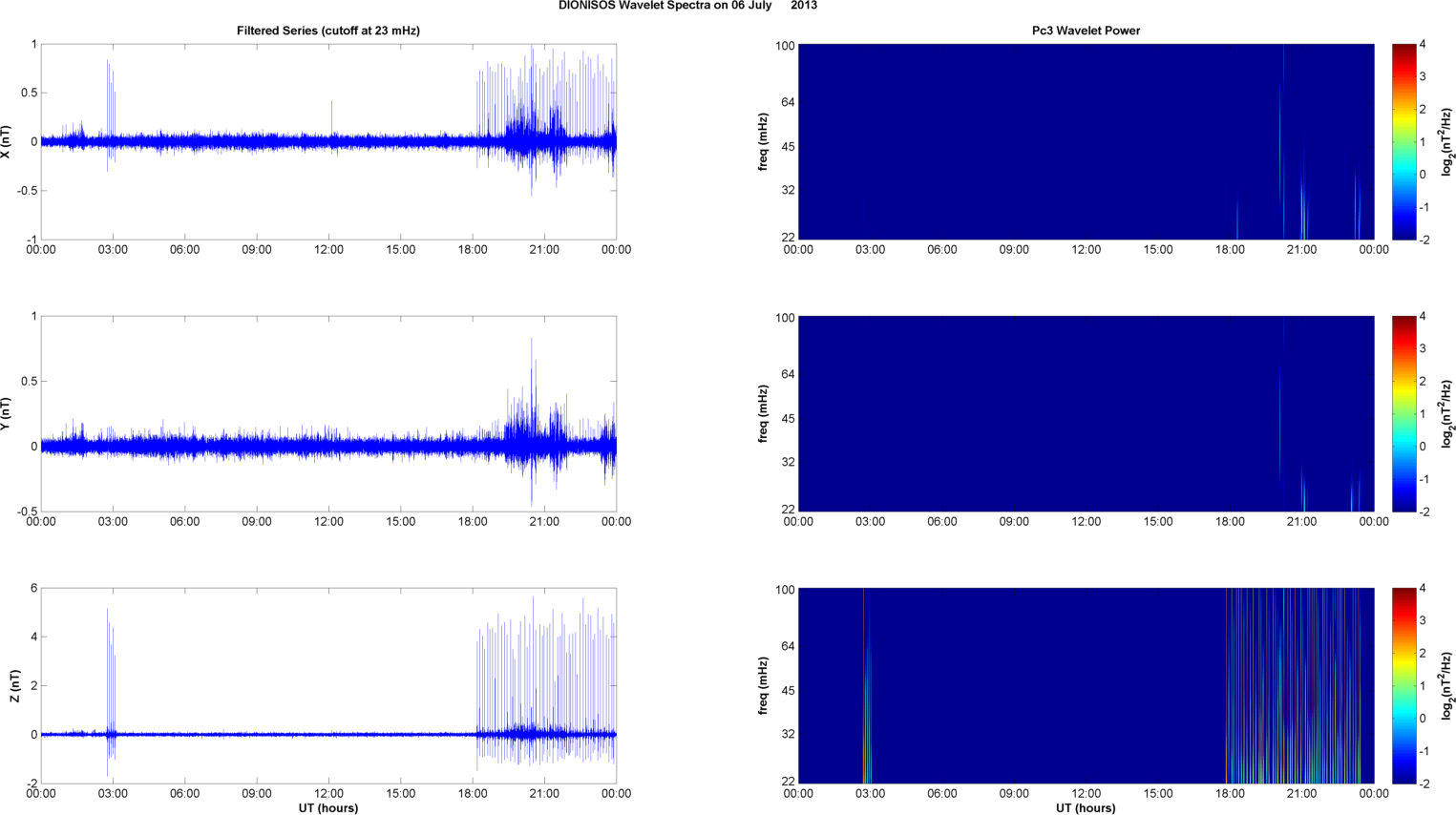Click the bottom Pc3 wavelet power spectrogram
Image resolution: width=1456 pixels, height=815 pixels.
point(1086,686)
